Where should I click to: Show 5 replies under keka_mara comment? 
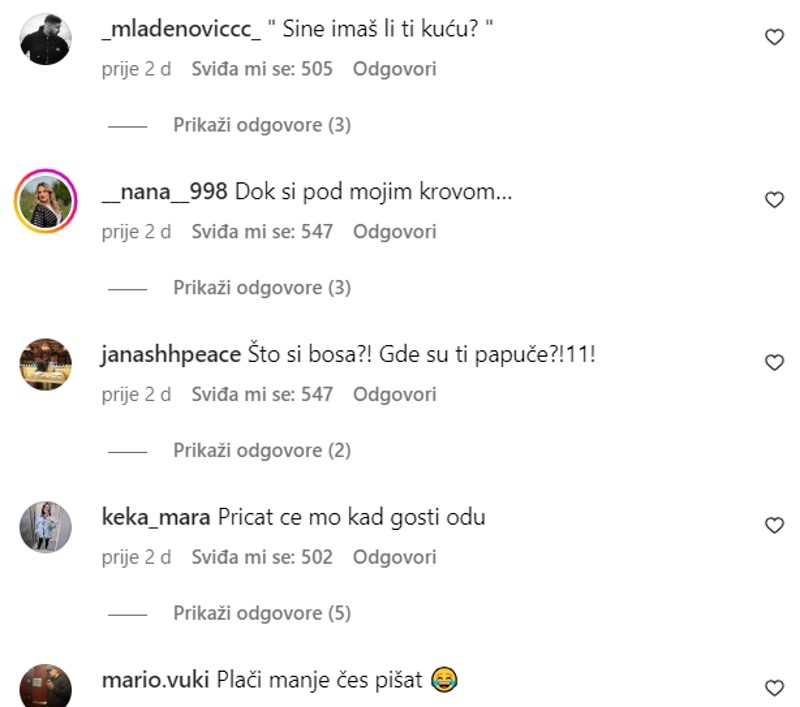(262, 613)
